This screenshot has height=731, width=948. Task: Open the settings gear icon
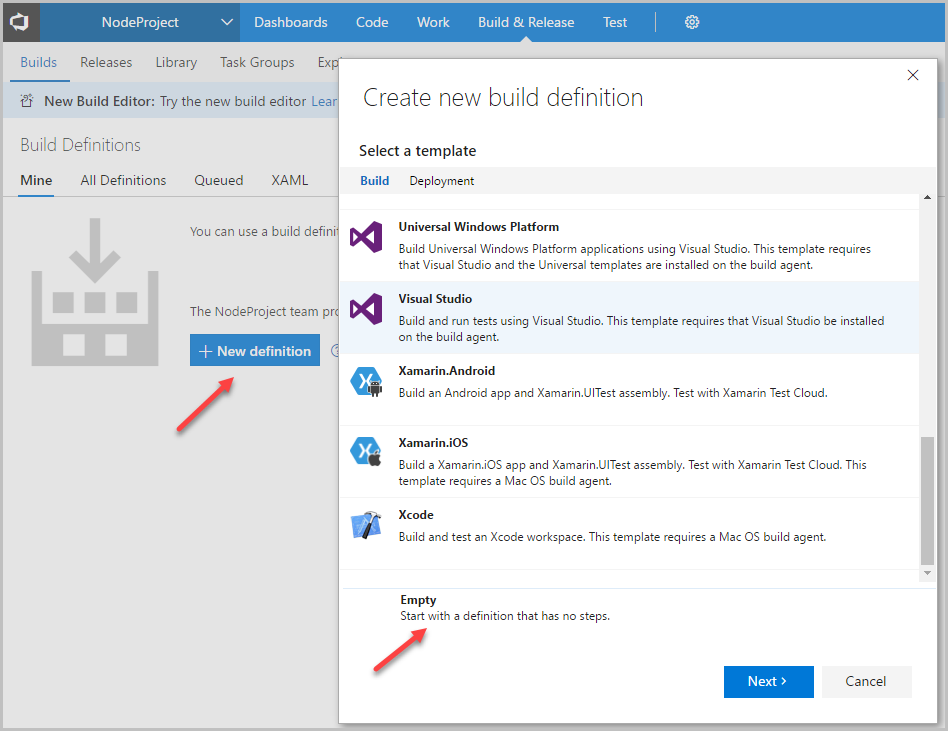click(x=692, y=22)
